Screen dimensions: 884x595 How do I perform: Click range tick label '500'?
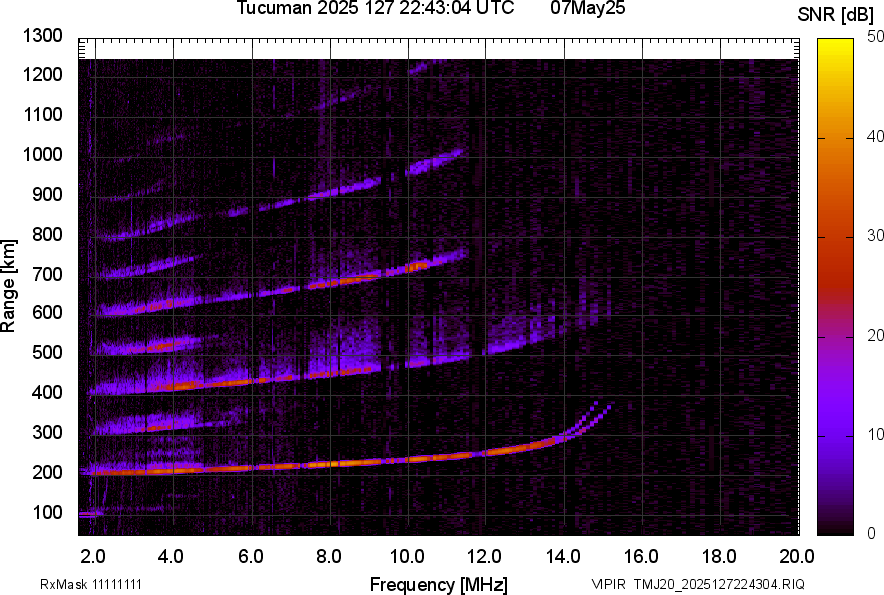(47, 352)
